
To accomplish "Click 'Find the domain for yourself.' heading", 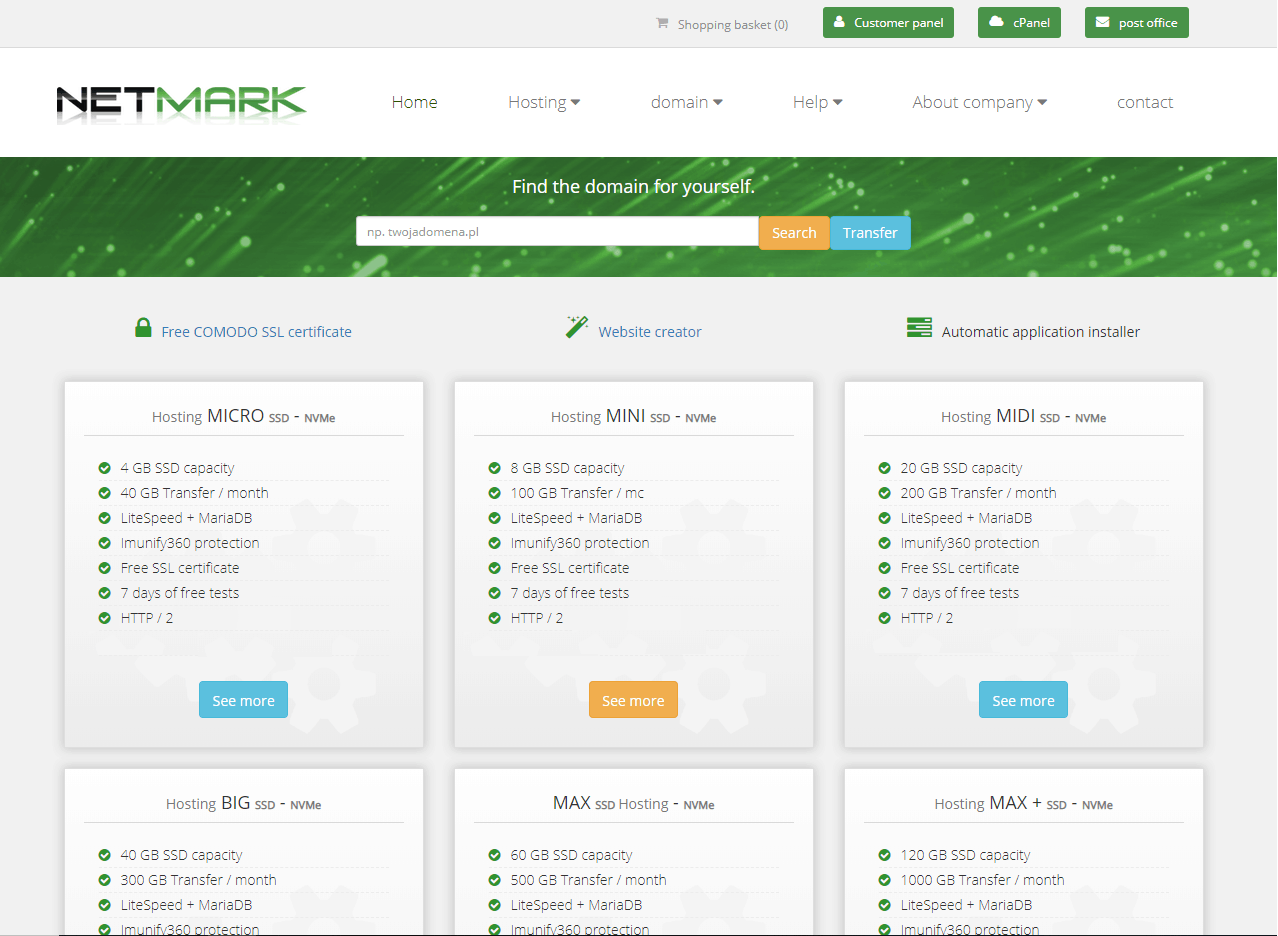I will (x=633, y=186).
